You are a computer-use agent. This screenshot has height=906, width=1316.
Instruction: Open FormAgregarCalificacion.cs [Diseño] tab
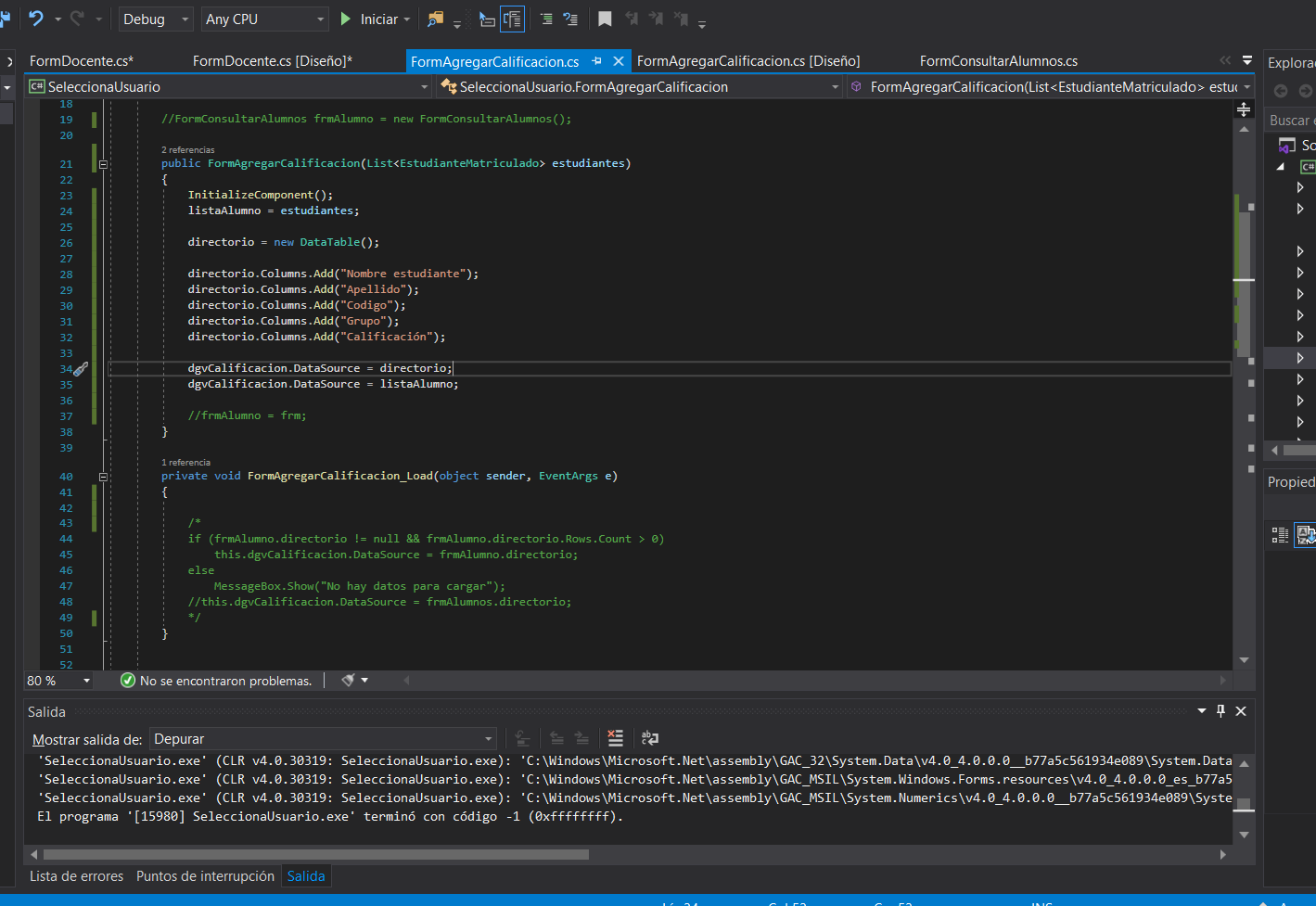pyautogui.click(x=748, y=61)
